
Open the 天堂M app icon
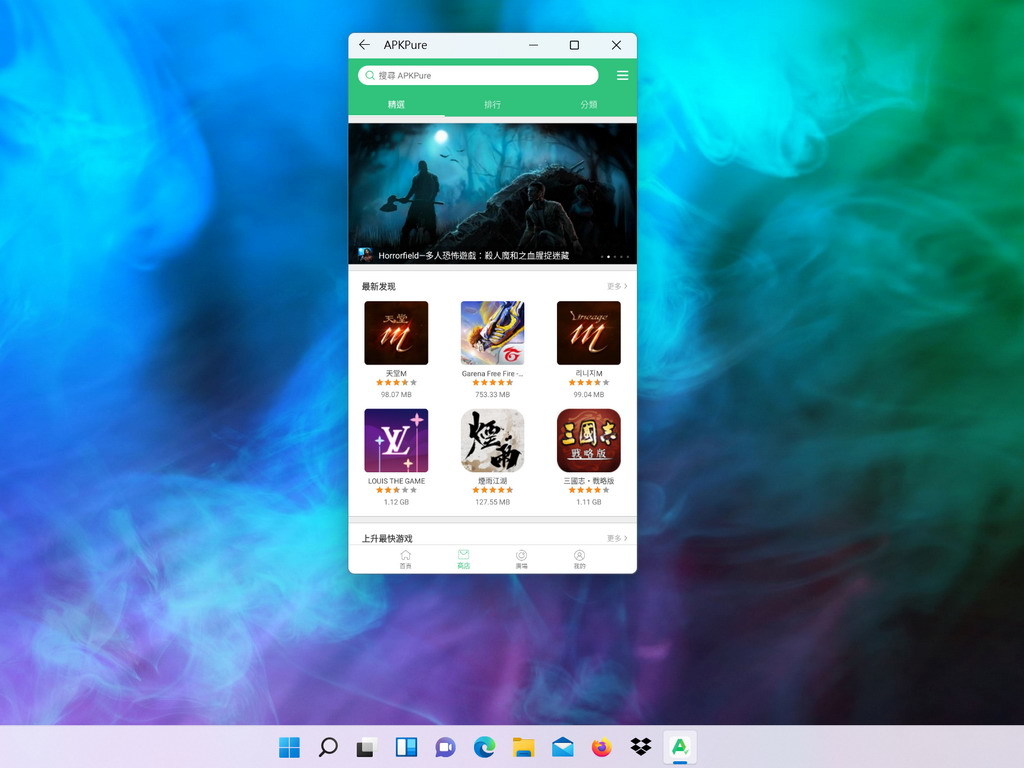pos(396,333)
